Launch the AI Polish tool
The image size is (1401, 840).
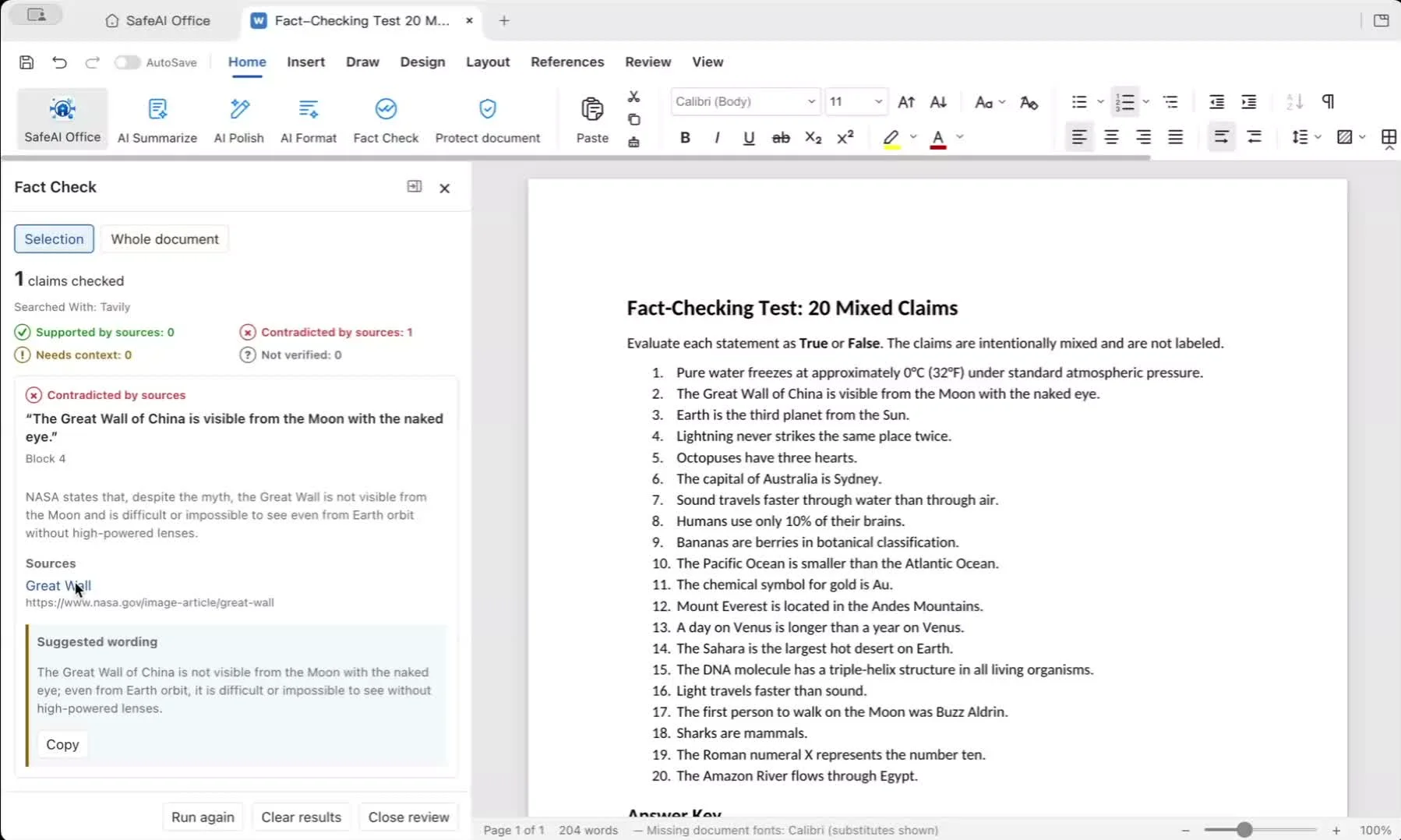tap(239, 119)
